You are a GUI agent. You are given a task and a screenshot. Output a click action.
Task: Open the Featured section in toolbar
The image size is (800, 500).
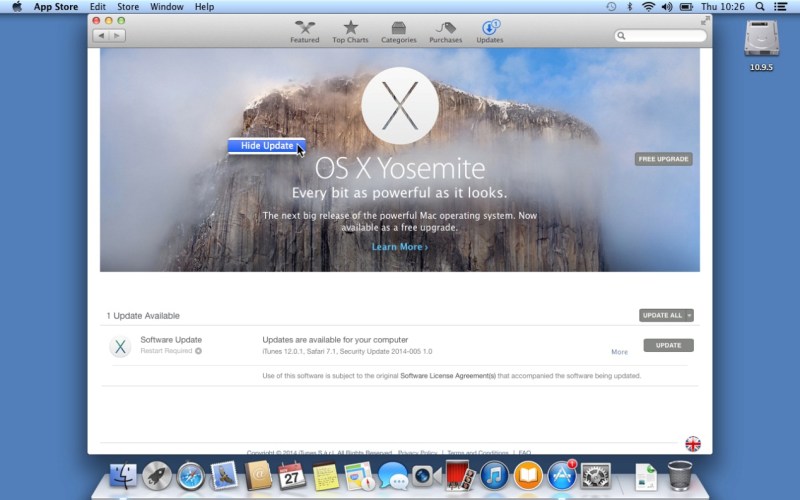click(x=305, y=32)
